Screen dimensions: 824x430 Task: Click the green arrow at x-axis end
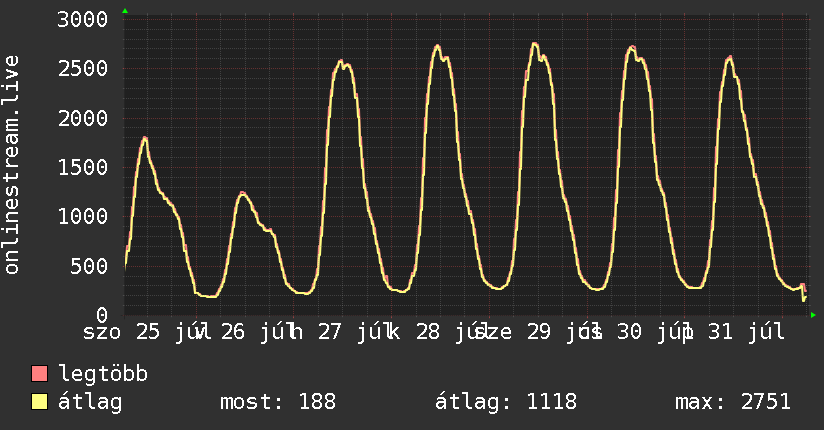(813, 315)
